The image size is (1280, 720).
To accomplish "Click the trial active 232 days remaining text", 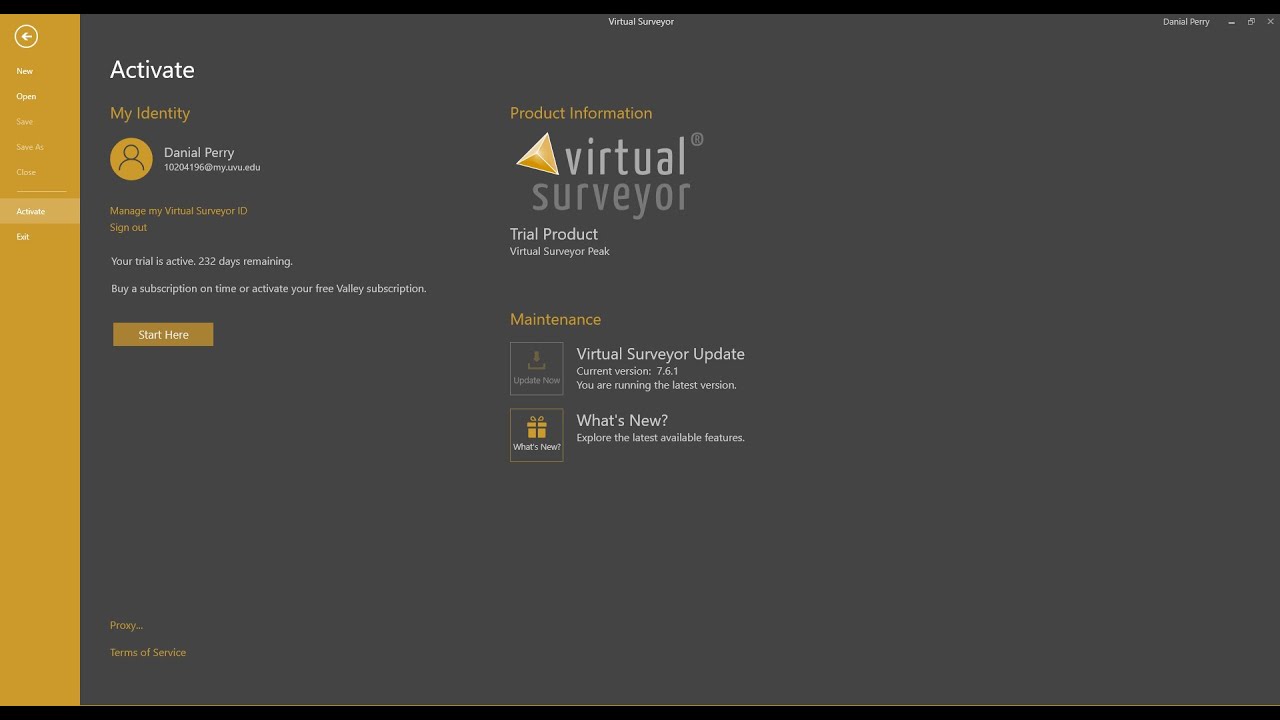I will pyautogui.click(x=202, y=261).
